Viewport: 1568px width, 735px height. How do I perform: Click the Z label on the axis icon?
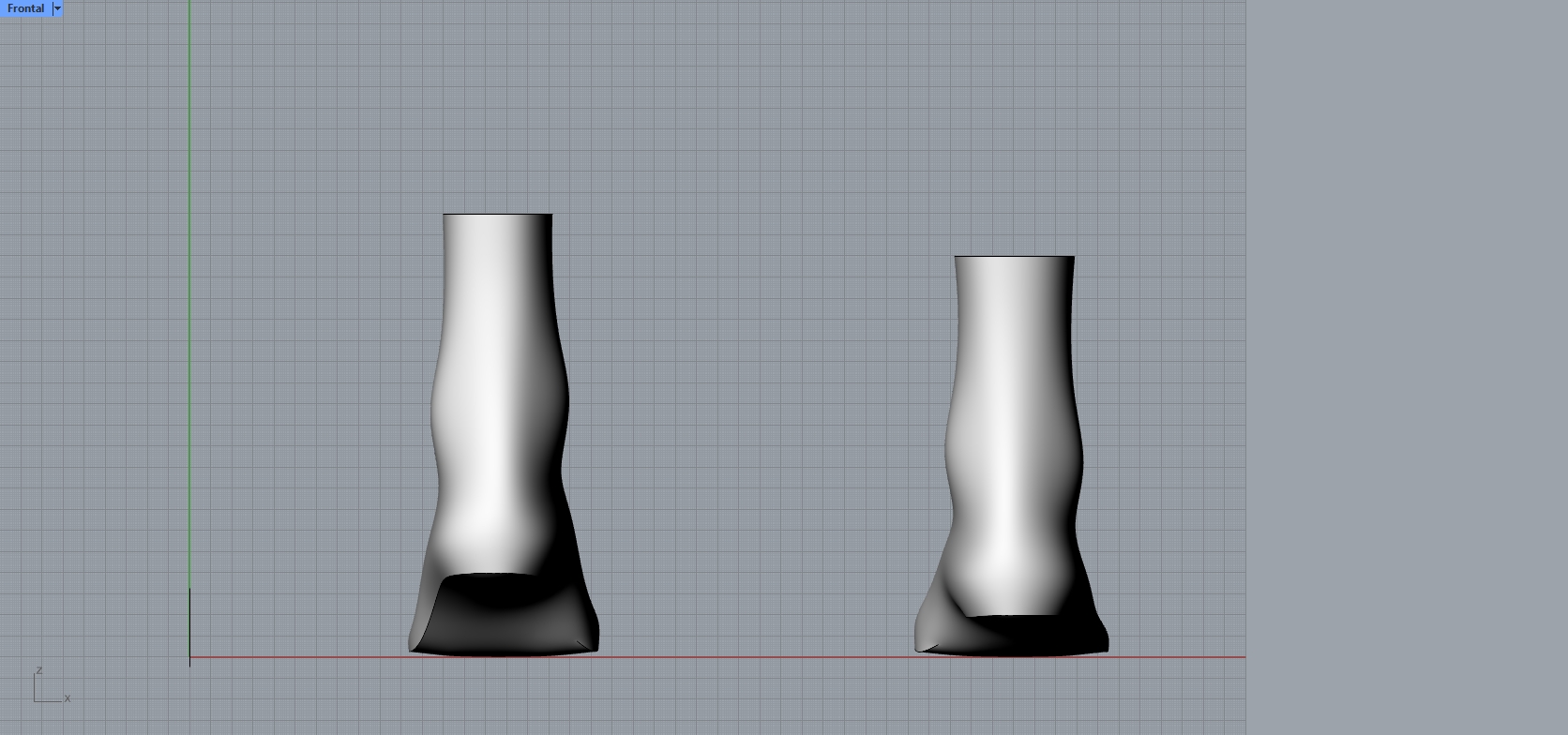(38, 670)
